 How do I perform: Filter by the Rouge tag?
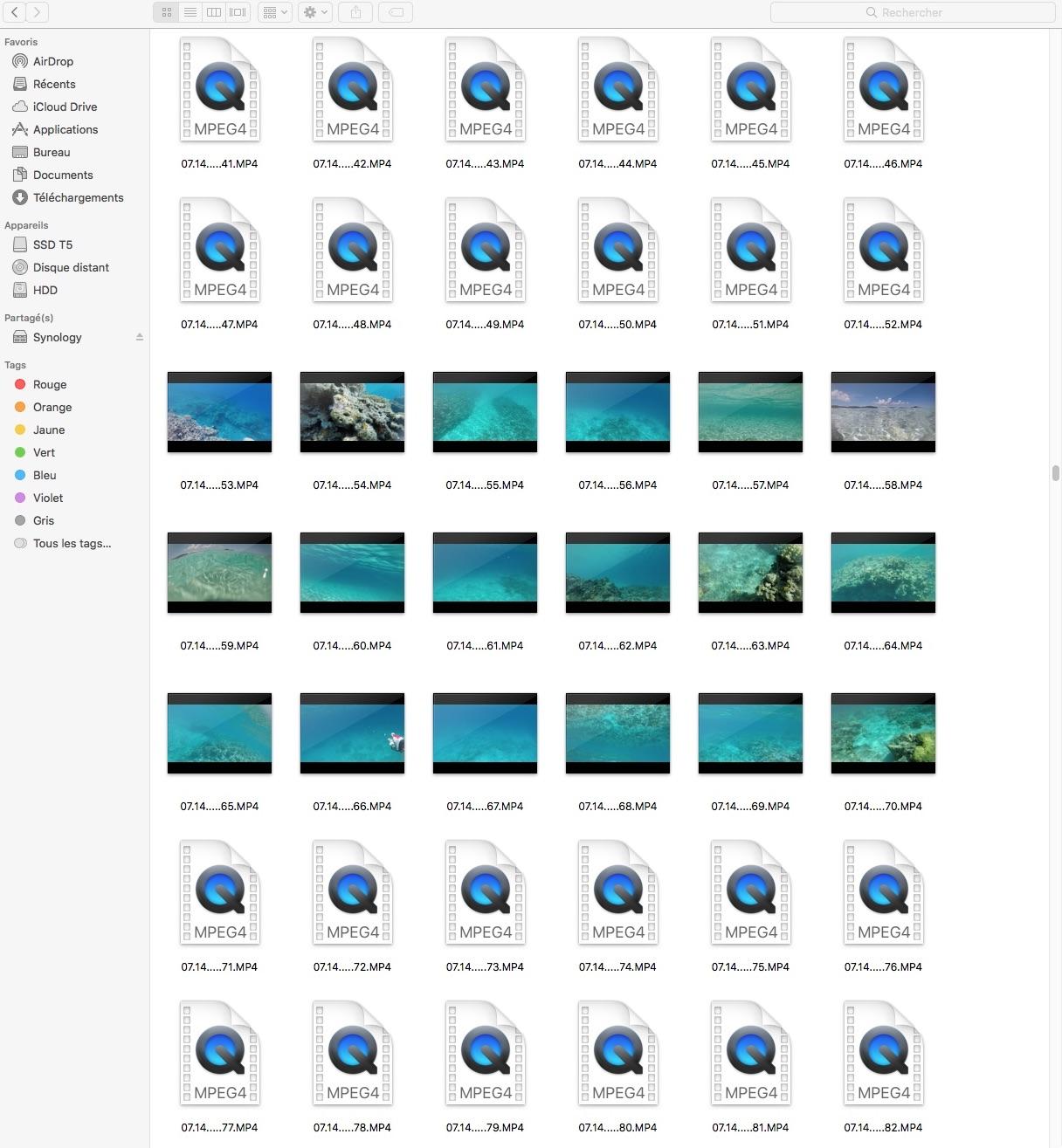[x=50, y=384]
